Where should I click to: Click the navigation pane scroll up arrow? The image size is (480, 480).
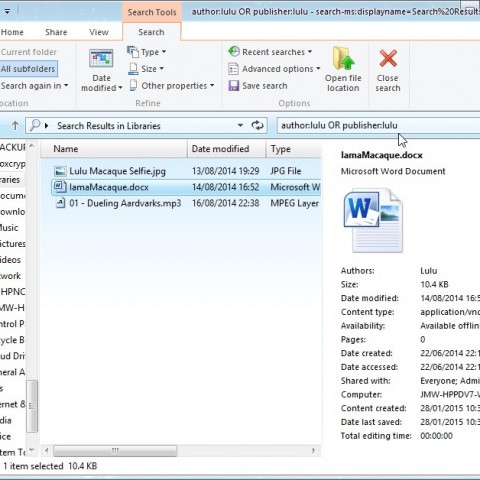coord(32,146)
